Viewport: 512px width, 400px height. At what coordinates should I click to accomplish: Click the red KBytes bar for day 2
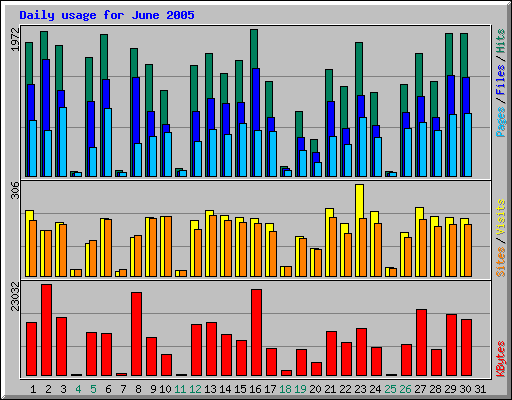click(x=47, y=330)
